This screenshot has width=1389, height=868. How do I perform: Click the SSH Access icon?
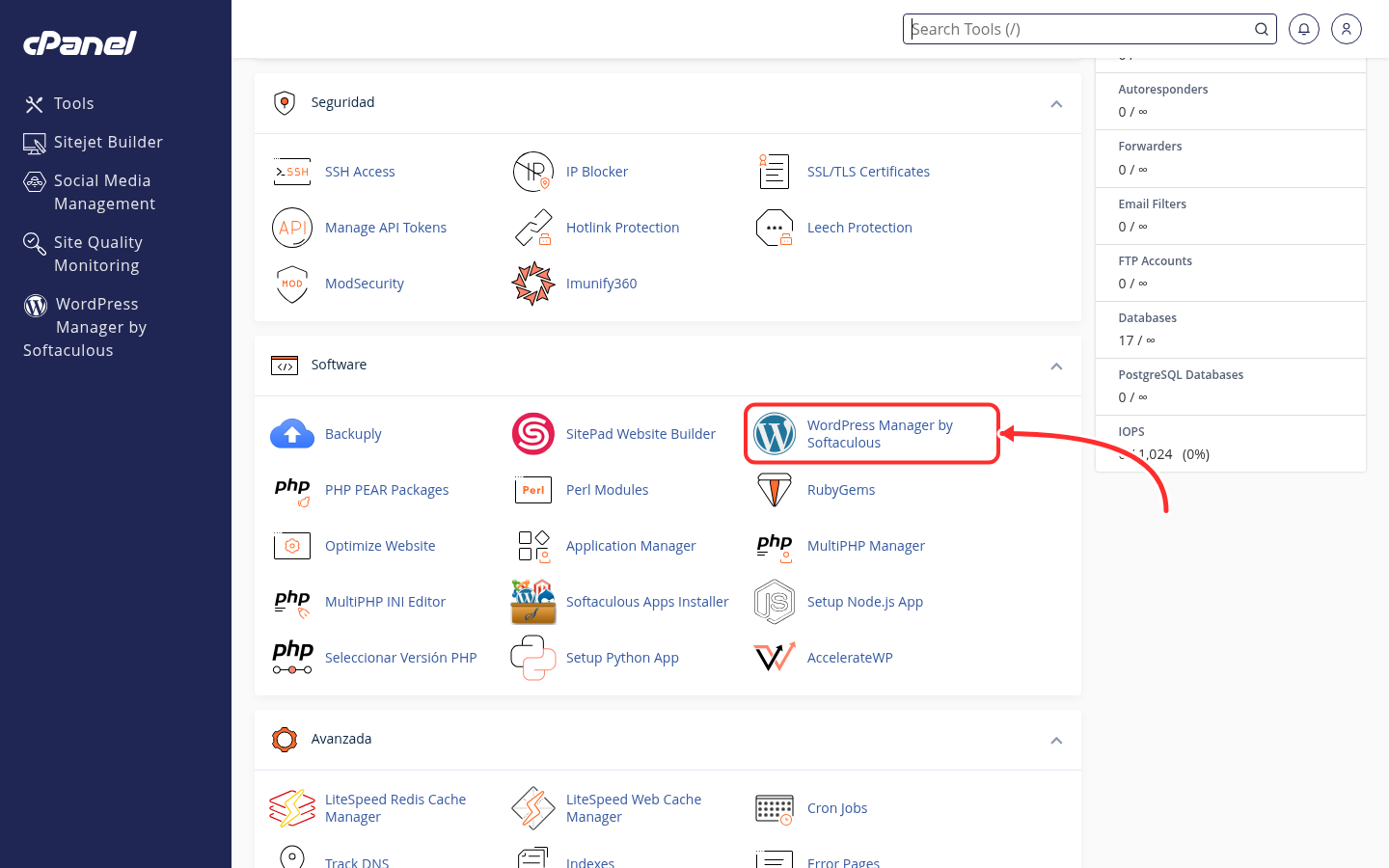[292, 172]
